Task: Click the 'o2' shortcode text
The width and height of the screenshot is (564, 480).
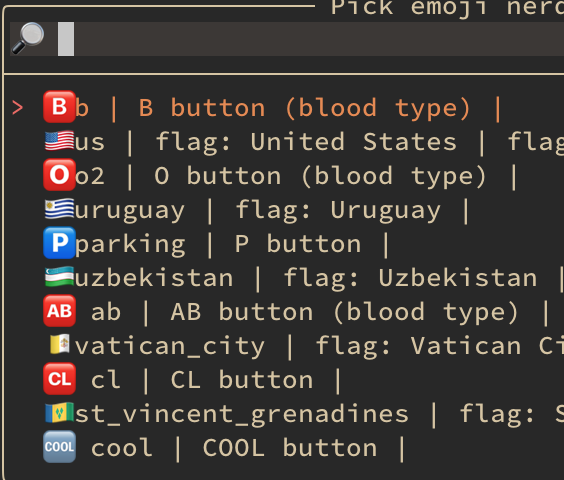Action: coord(90,176)
